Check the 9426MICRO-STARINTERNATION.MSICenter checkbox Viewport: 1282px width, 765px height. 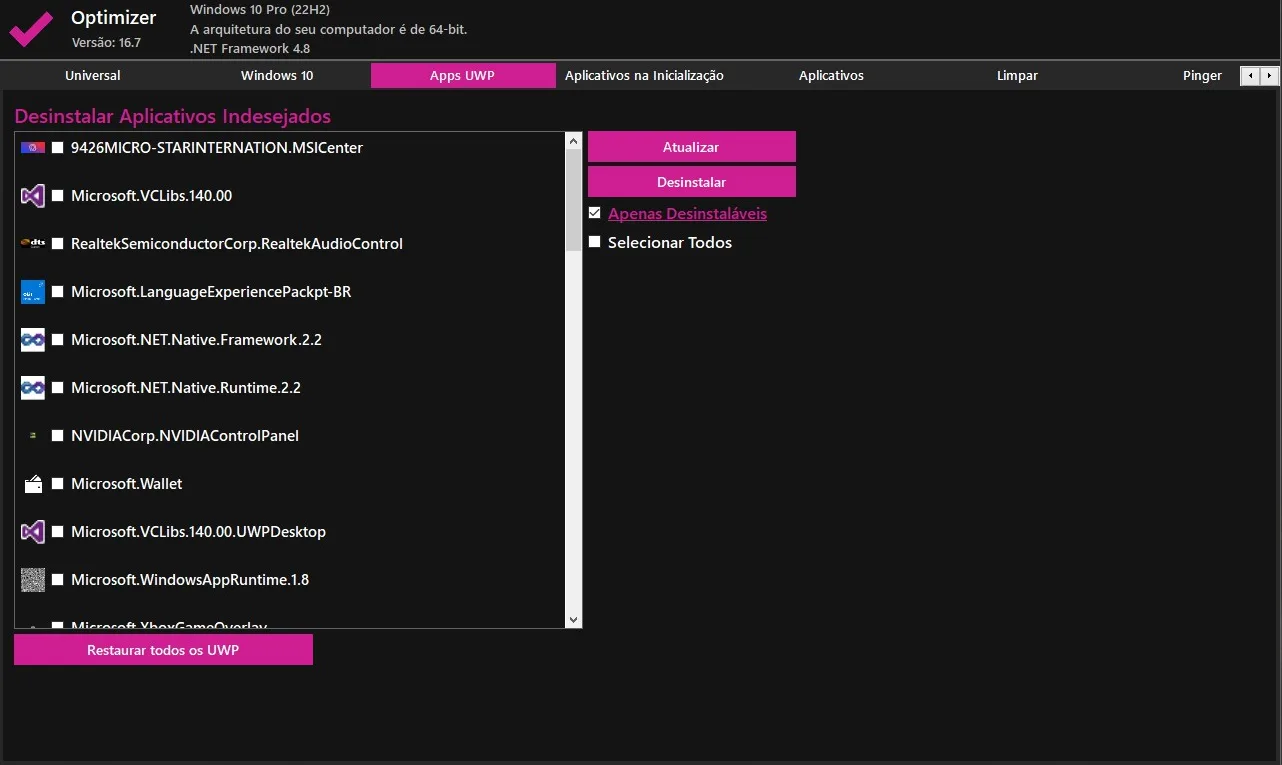pyautogui.click(x=58, y=148)
